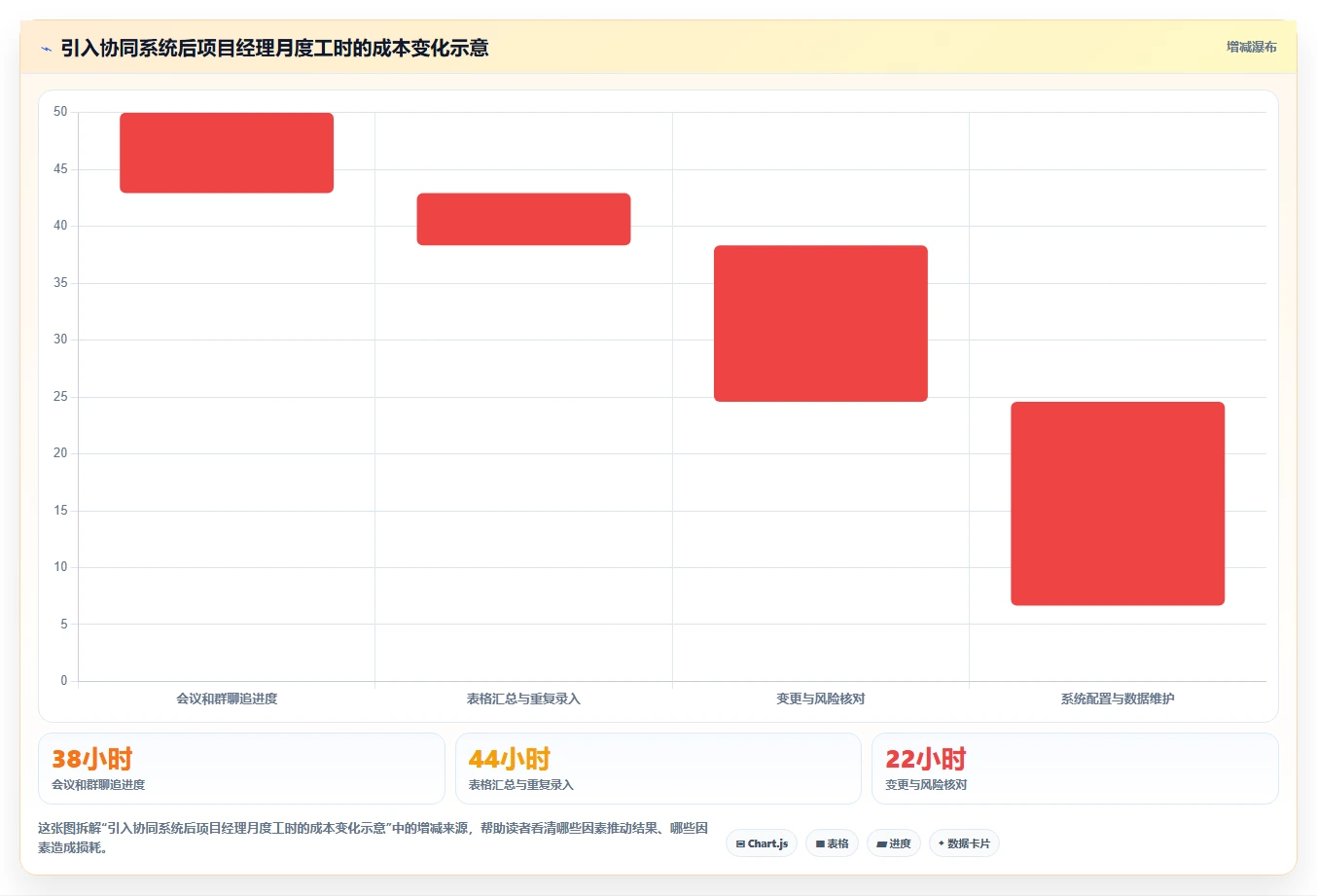Screen dimensions: 1317x896
Task: Click the y-axis value 0
Action: coord(64,681)
